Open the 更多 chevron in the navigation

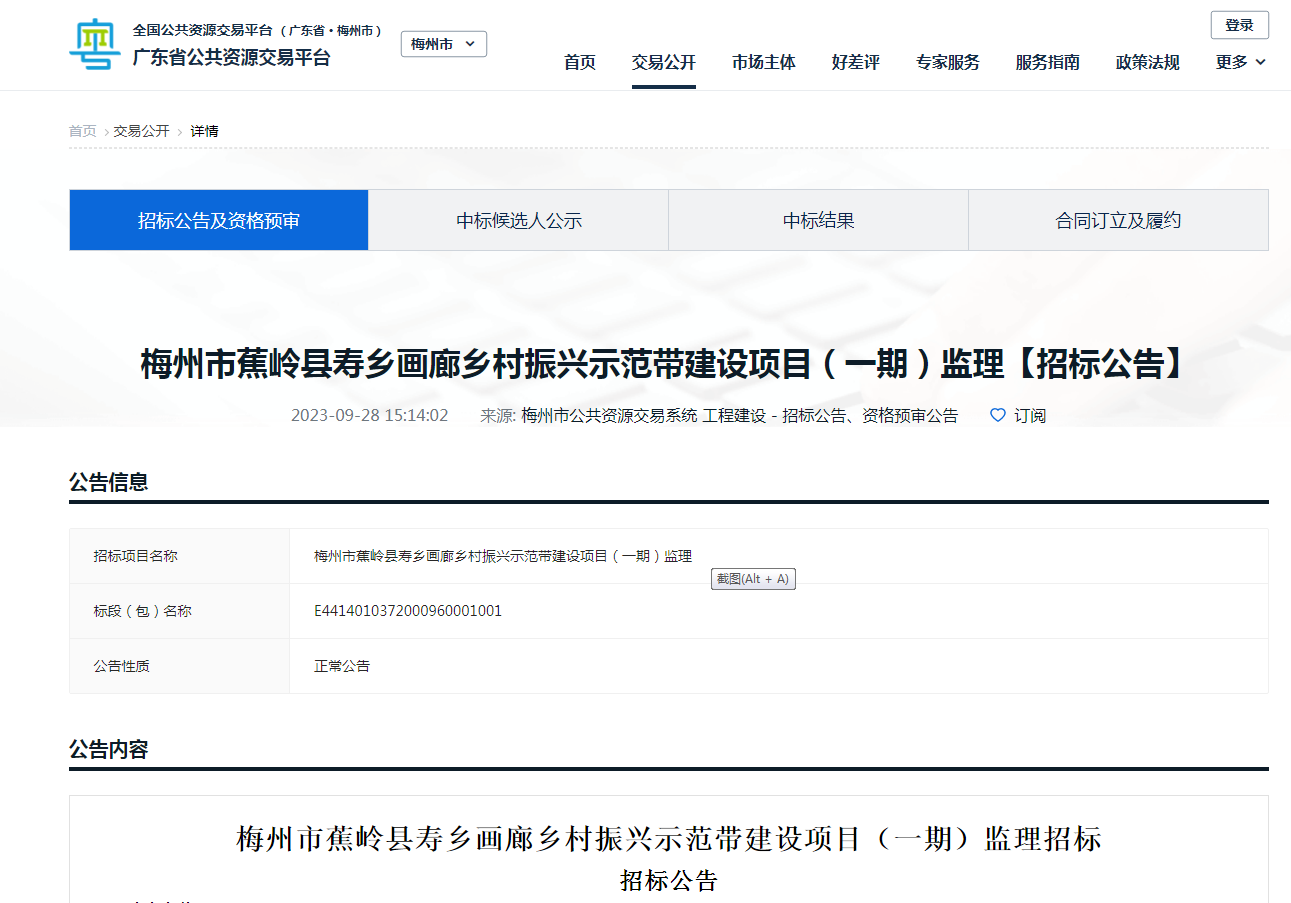tap(1259, 61)
